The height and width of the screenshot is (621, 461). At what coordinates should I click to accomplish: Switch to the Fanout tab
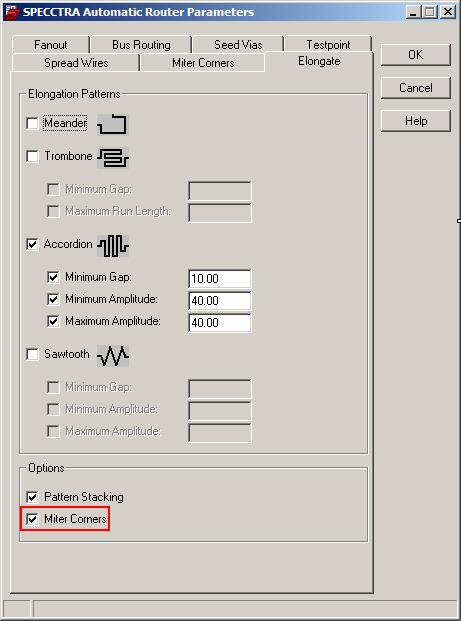pyautogui.click(x=51, y=45)
